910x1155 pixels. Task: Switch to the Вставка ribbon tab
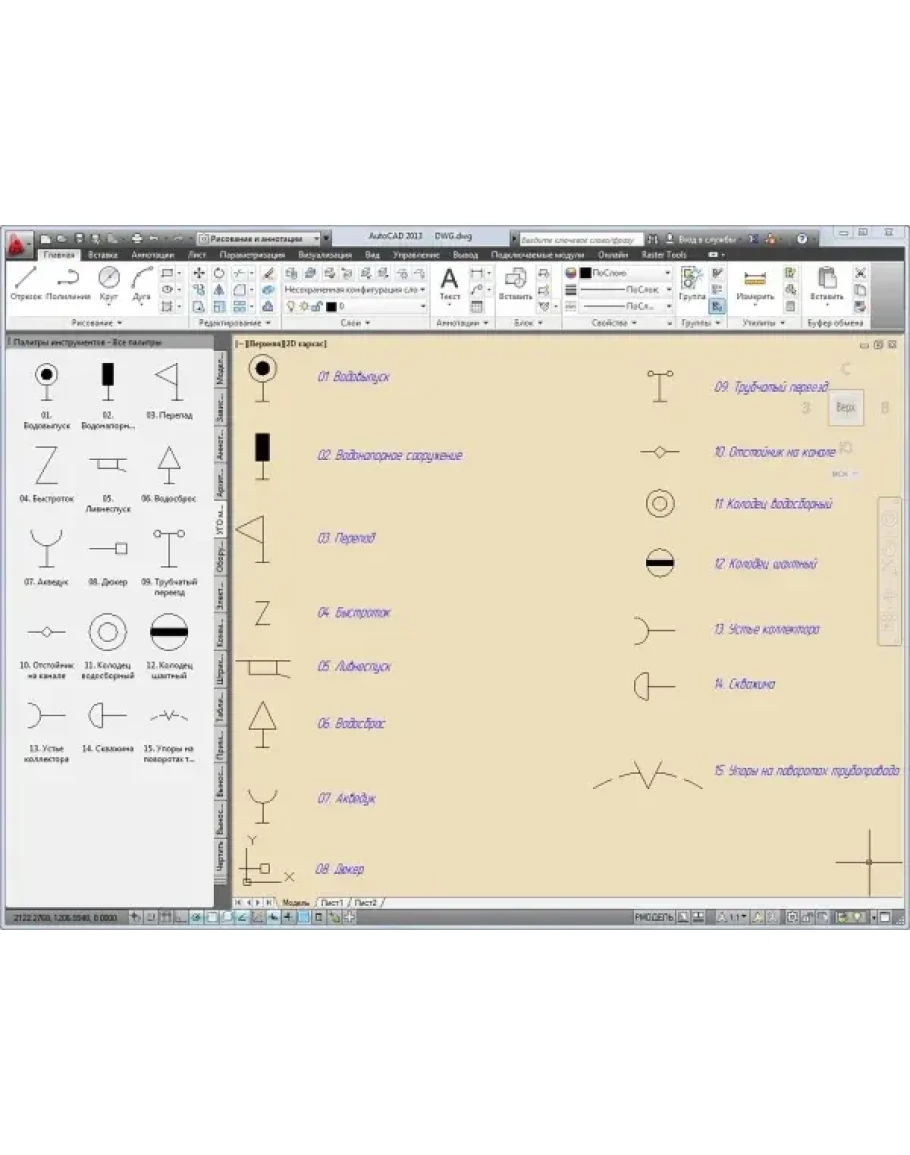point(103,255)
